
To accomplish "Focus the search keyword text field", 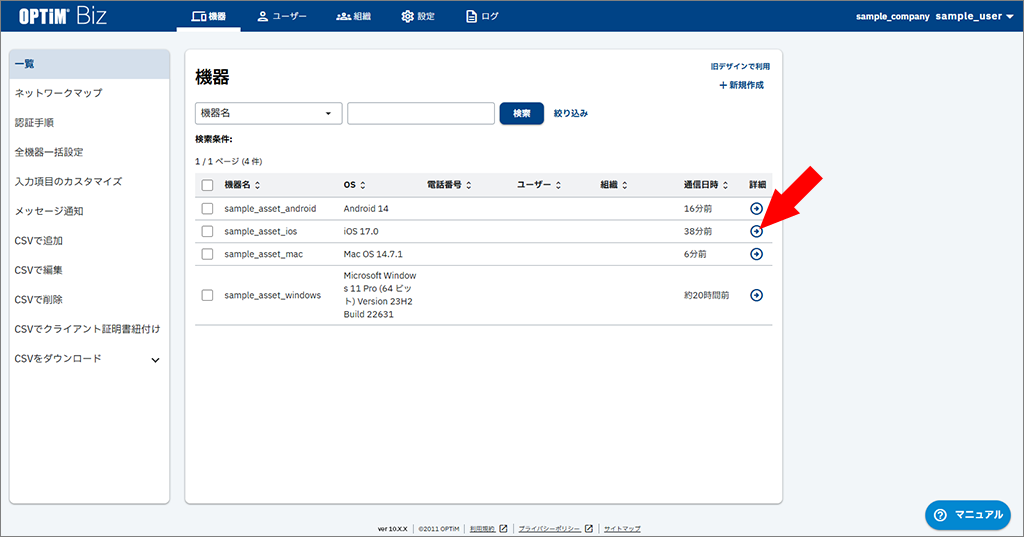I will (420, 113).
